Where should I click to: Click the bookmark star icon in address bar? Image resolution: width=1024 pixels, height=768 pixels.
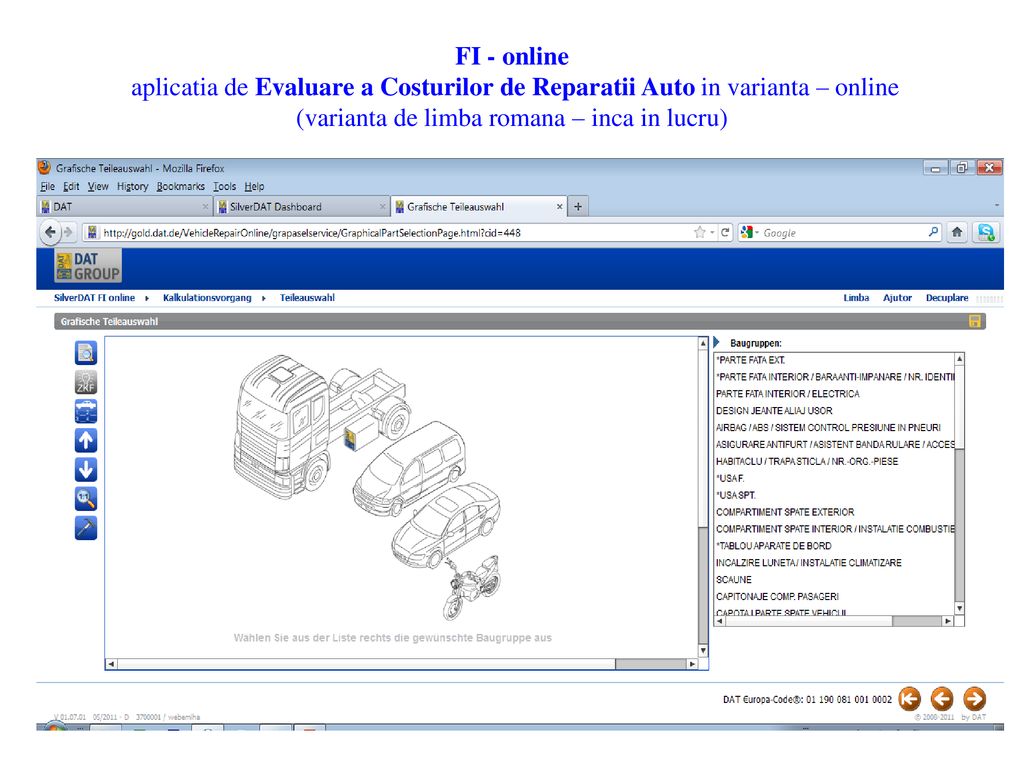click(699, 232)
